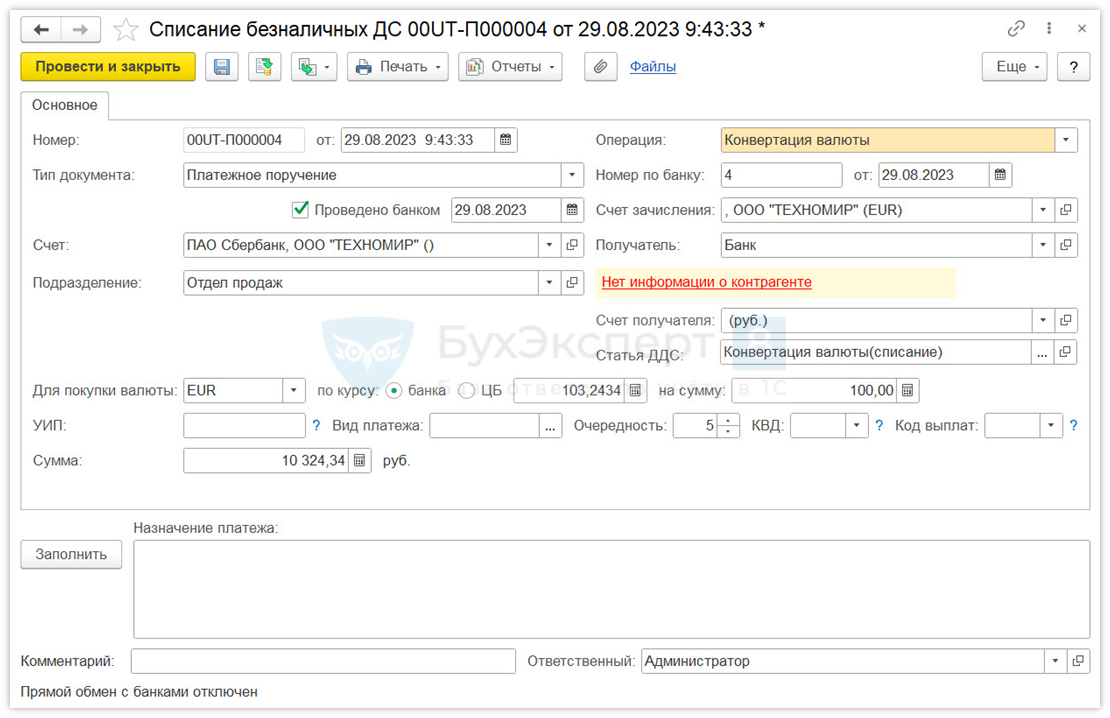Adjust Очередность with the spinner arrows
Viewport: 1110px width, 718px height.
pos(728,426)
